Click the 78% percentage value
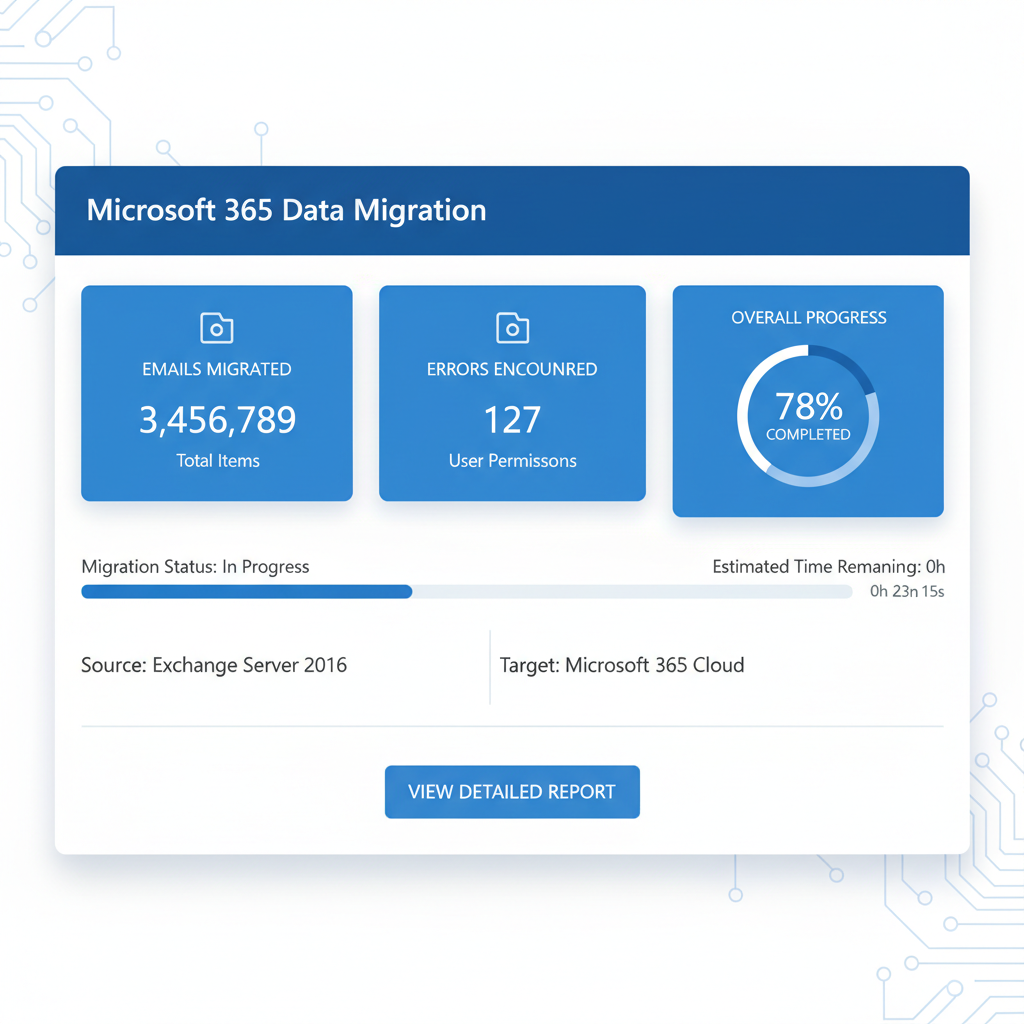 pos(808,406)
